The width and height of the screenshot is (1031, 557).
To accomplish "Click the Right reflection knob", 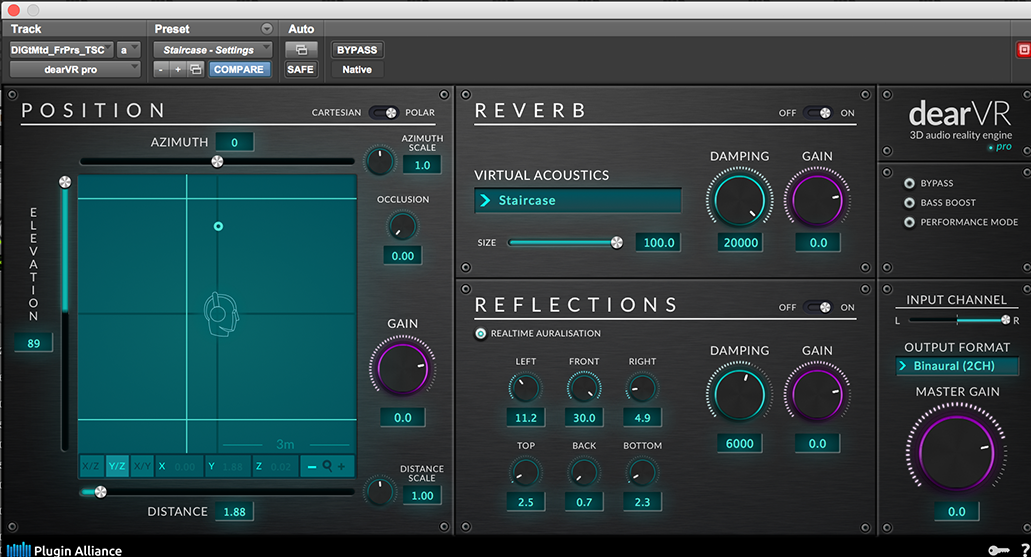I will (642, 388).
